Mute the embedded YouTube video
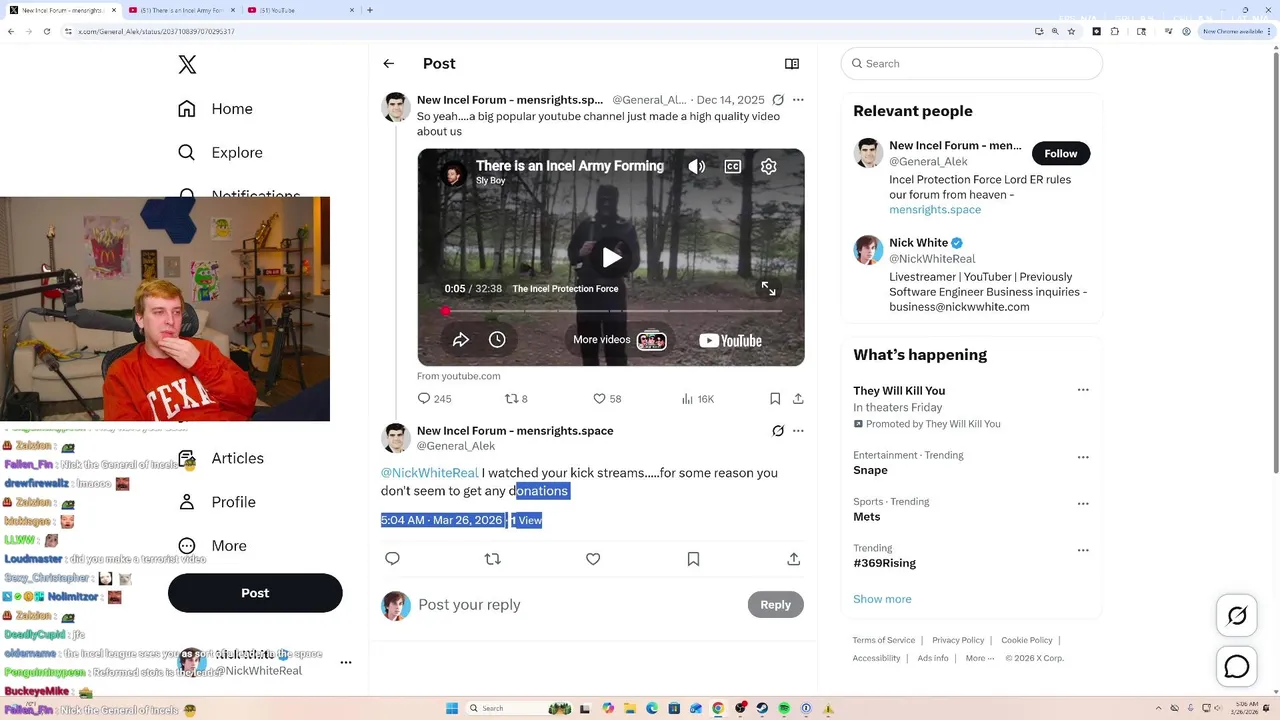Image resolution: width=1280 pixels, height=720 pixels. [697, 167]
